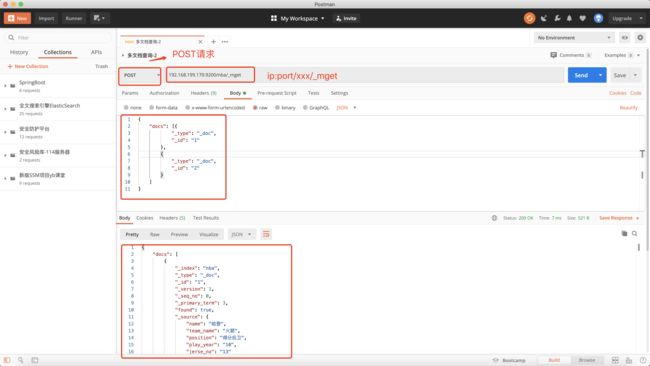Open the Examples dropdown
The width and height of the screenshot is (650, 366).
coord(622,55)
